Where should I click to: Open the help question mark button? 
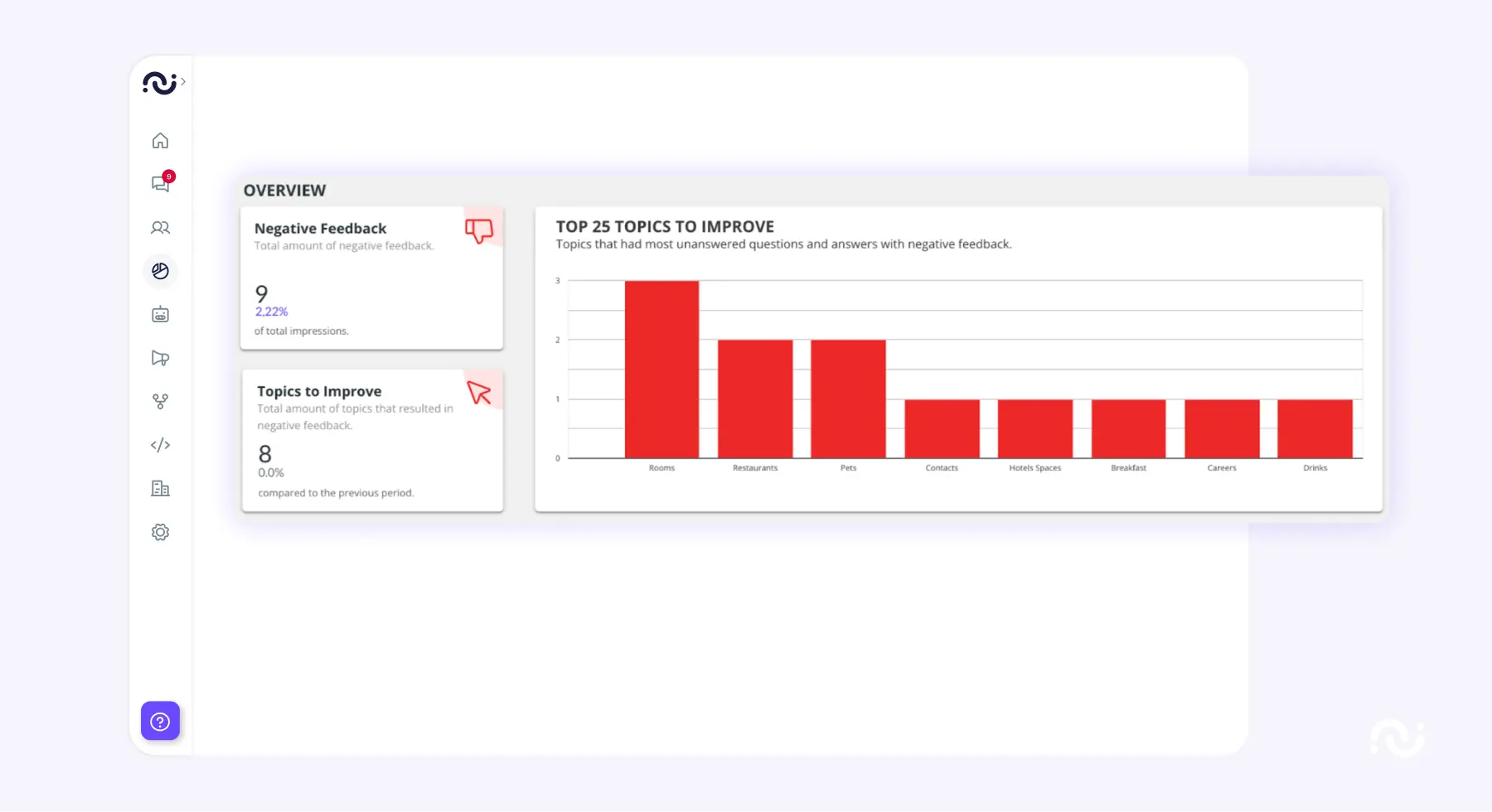click(160, 721)
